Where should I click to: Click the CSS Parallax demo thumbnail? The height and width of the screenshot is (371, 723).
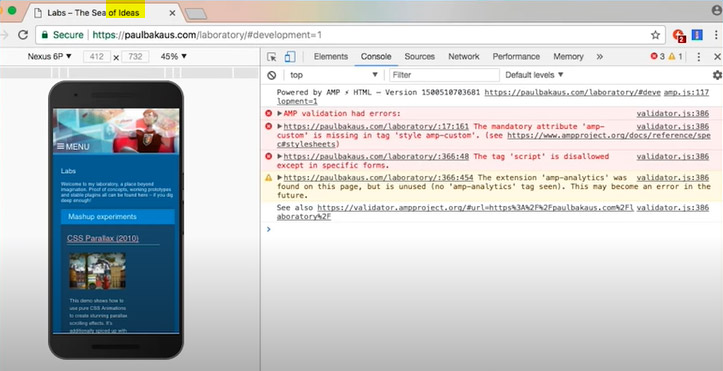pos(97,271)
